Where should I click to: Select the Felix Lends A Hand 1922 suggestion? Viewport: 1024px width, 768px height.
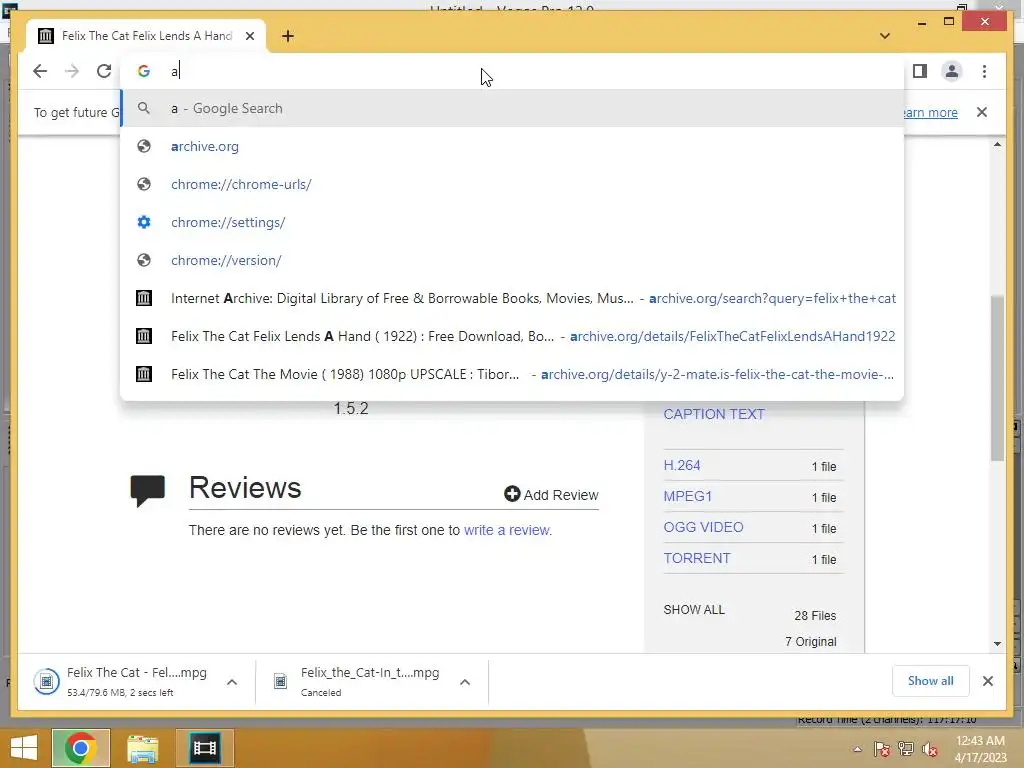tap(512, 336)
